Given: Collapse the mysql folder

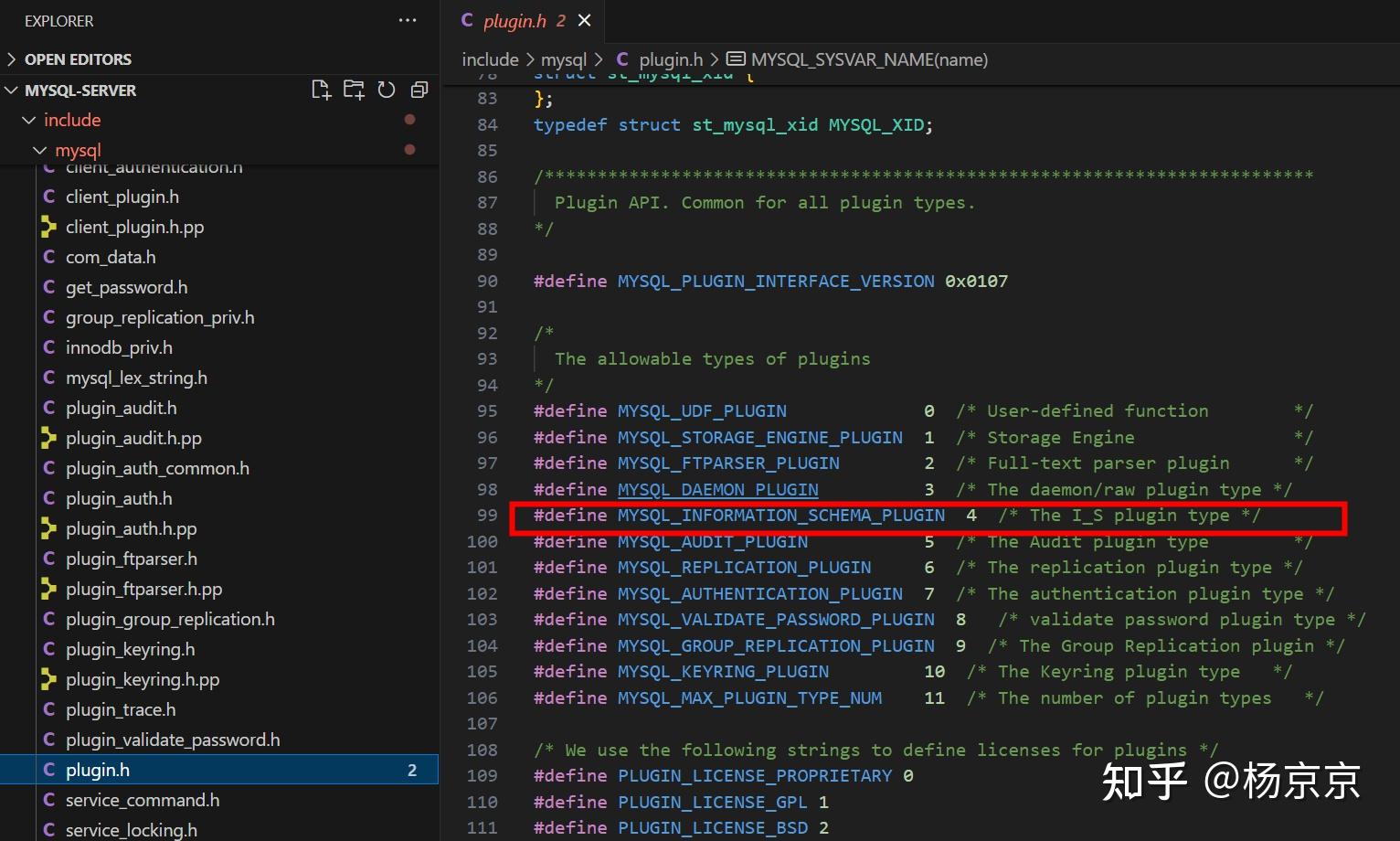Looking at the screenshot, I should (x=78, y=150).
